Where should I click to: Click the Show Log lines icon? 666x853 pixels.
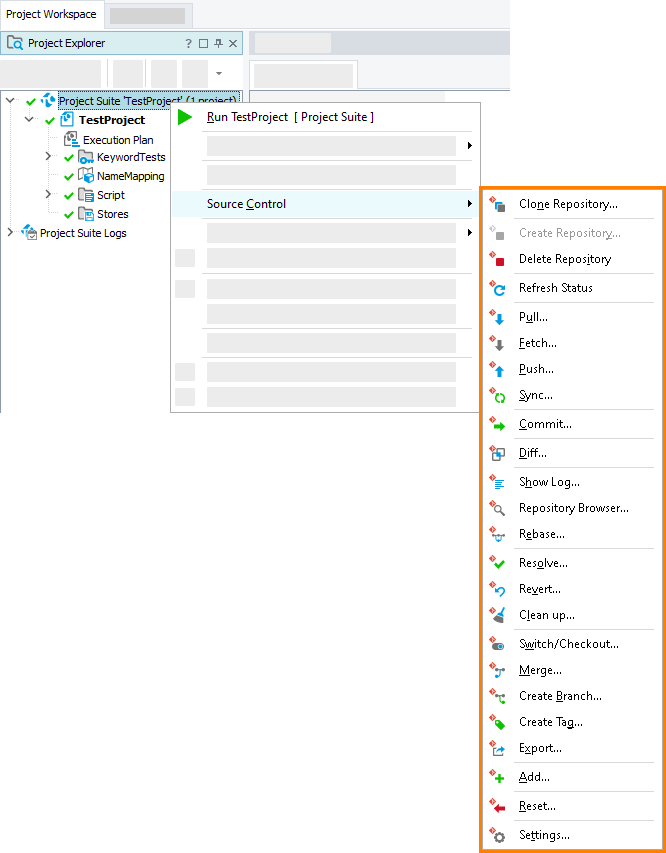tap(497, 482)
